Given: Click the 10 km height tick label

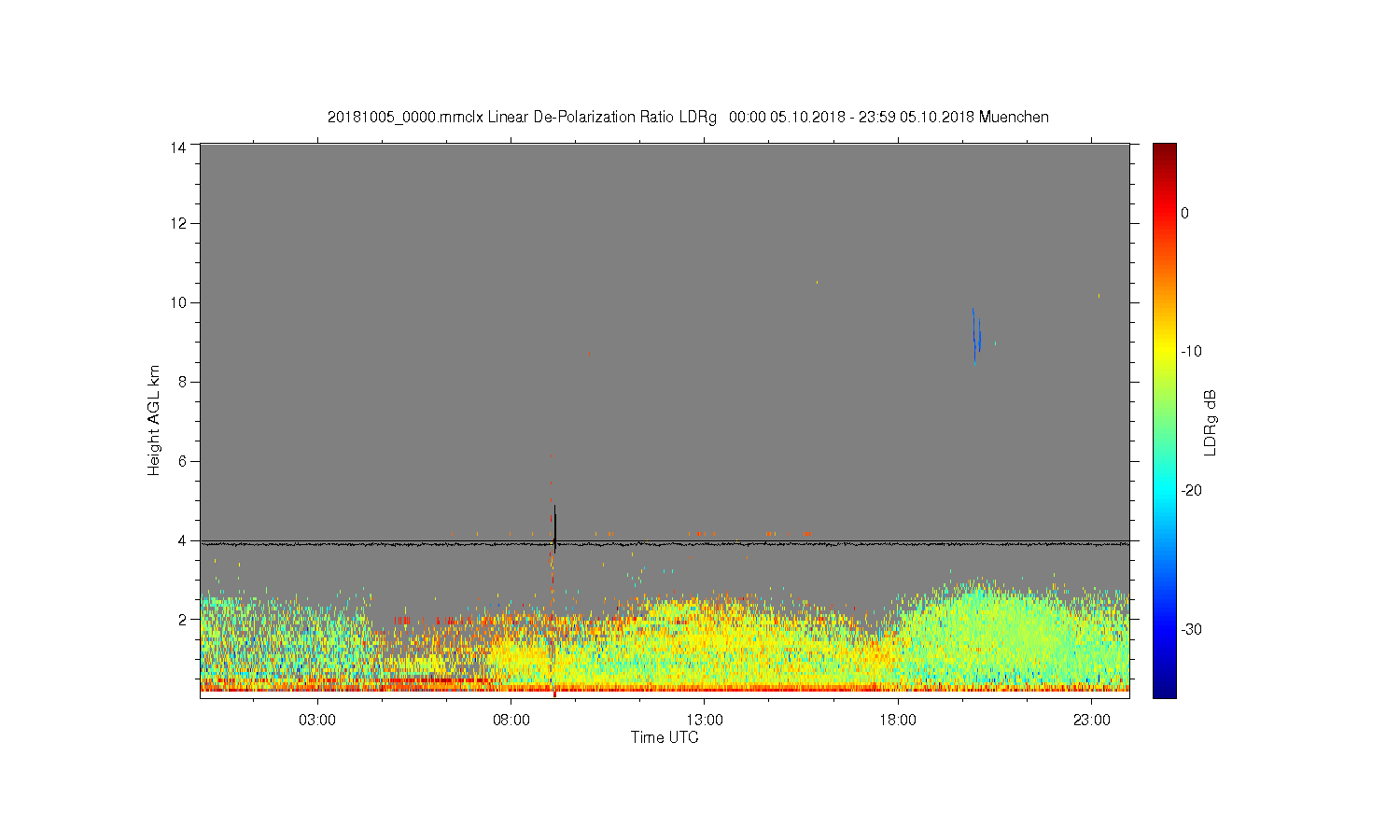Looking at the screenshot, I should [x=178, y=302].
